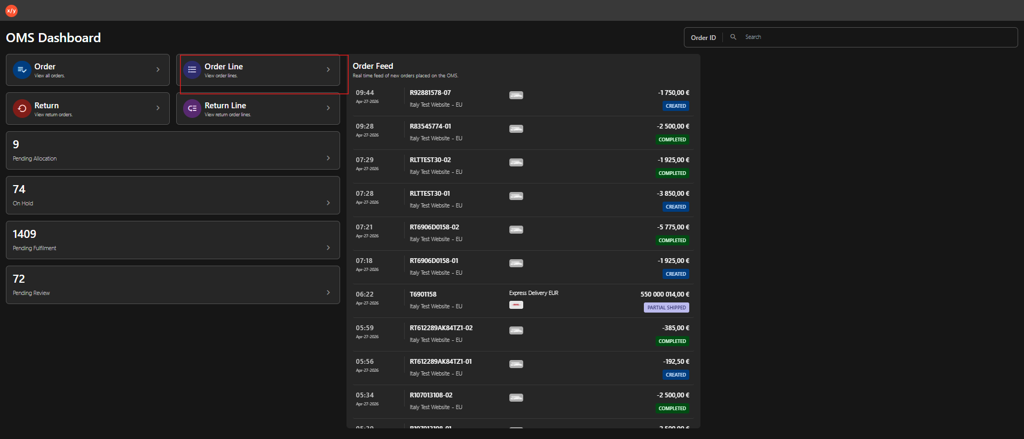The width and height of the screenshot is (1024, 439).
Task: Open the 9 Pending Allocation tile
Action: click(173, 150)
